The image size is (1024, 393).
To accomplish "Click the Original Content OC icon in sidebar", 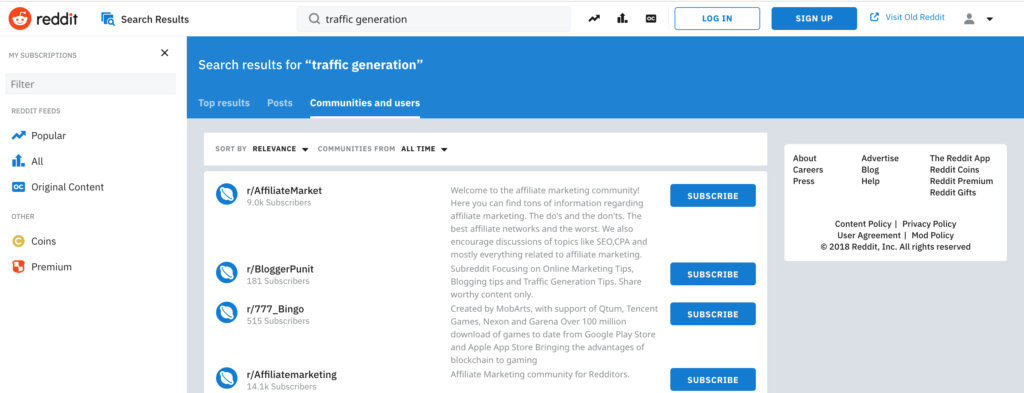I will click(18, 187).
